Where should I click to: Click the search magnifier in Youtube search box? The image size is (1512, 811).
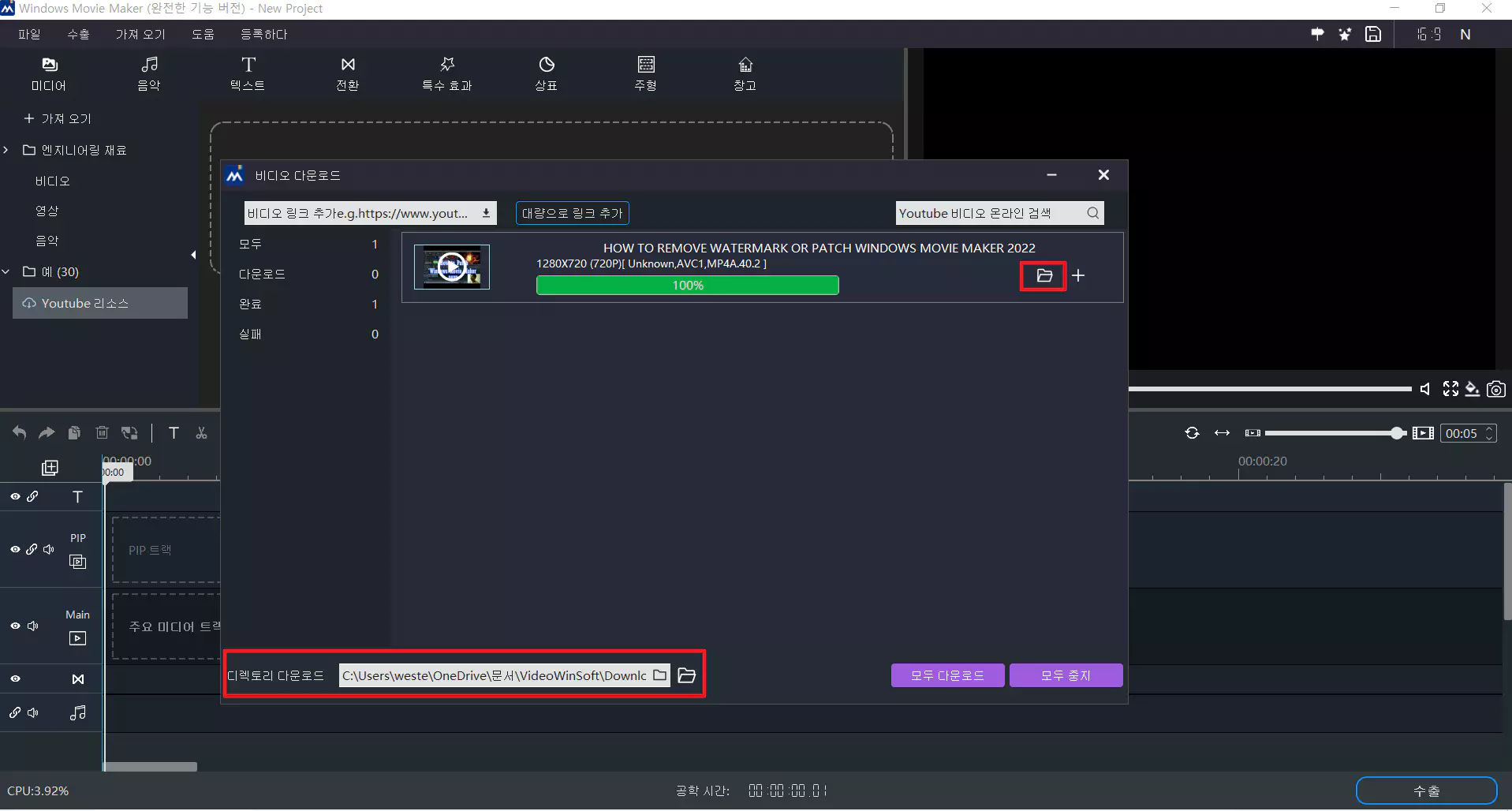click(1092, 213)
